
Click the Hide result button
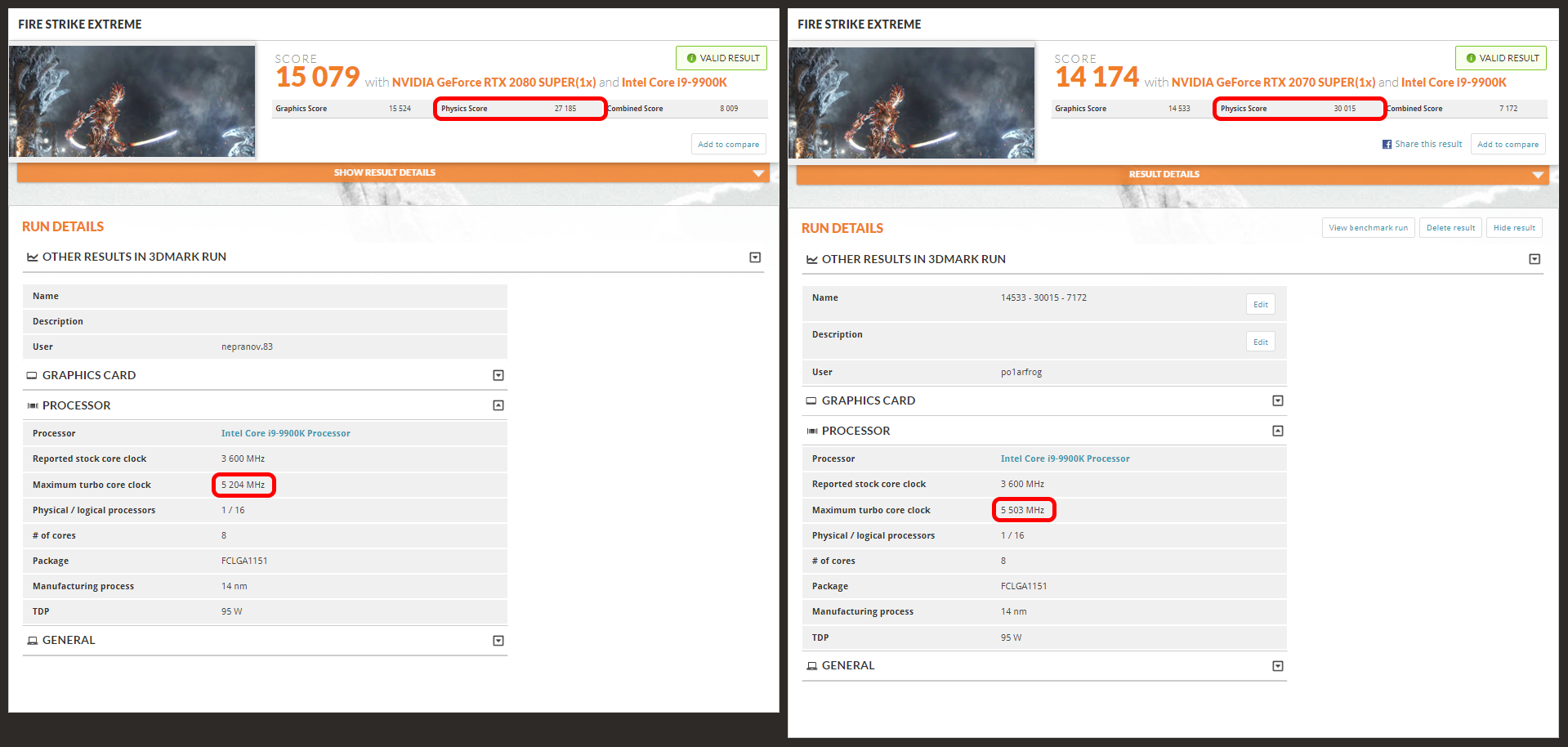pos(1514,228)
